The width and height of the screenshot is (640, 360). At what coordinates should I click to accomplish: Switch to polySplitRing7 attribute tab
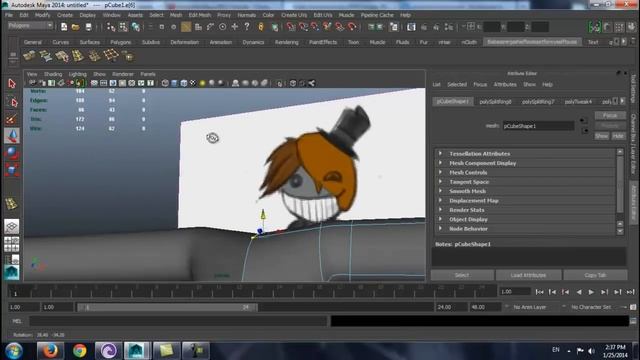pos(538,102)
